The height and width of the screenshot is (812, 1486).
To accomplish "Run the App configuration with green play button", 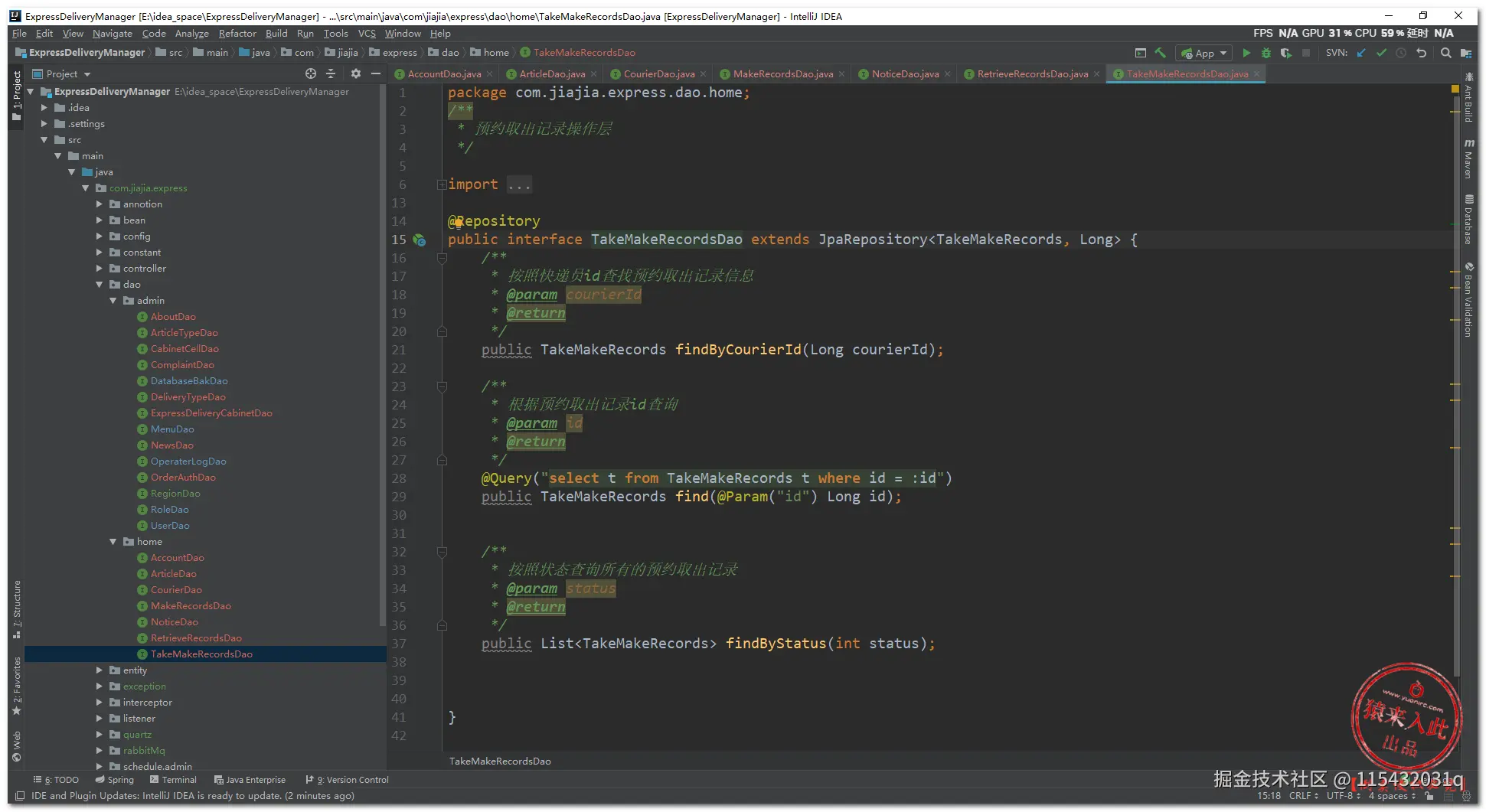I will point(1246,53).
